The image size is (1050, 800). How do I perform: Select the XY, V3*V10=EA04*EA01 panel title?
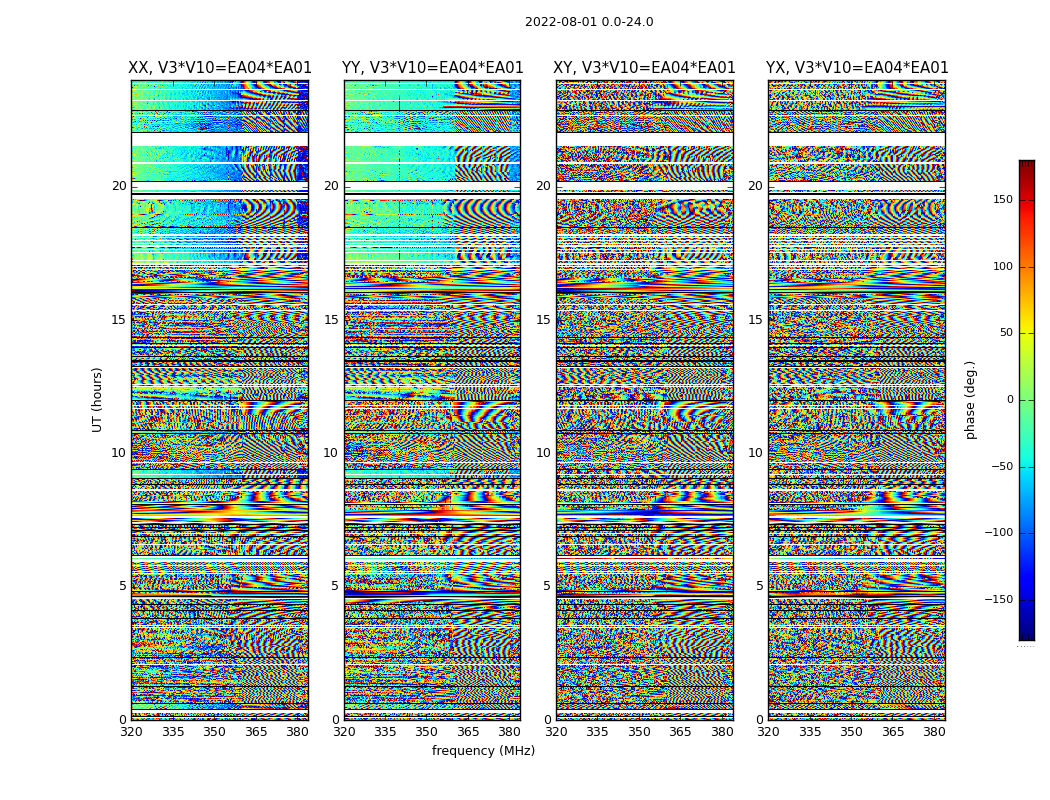644,68
